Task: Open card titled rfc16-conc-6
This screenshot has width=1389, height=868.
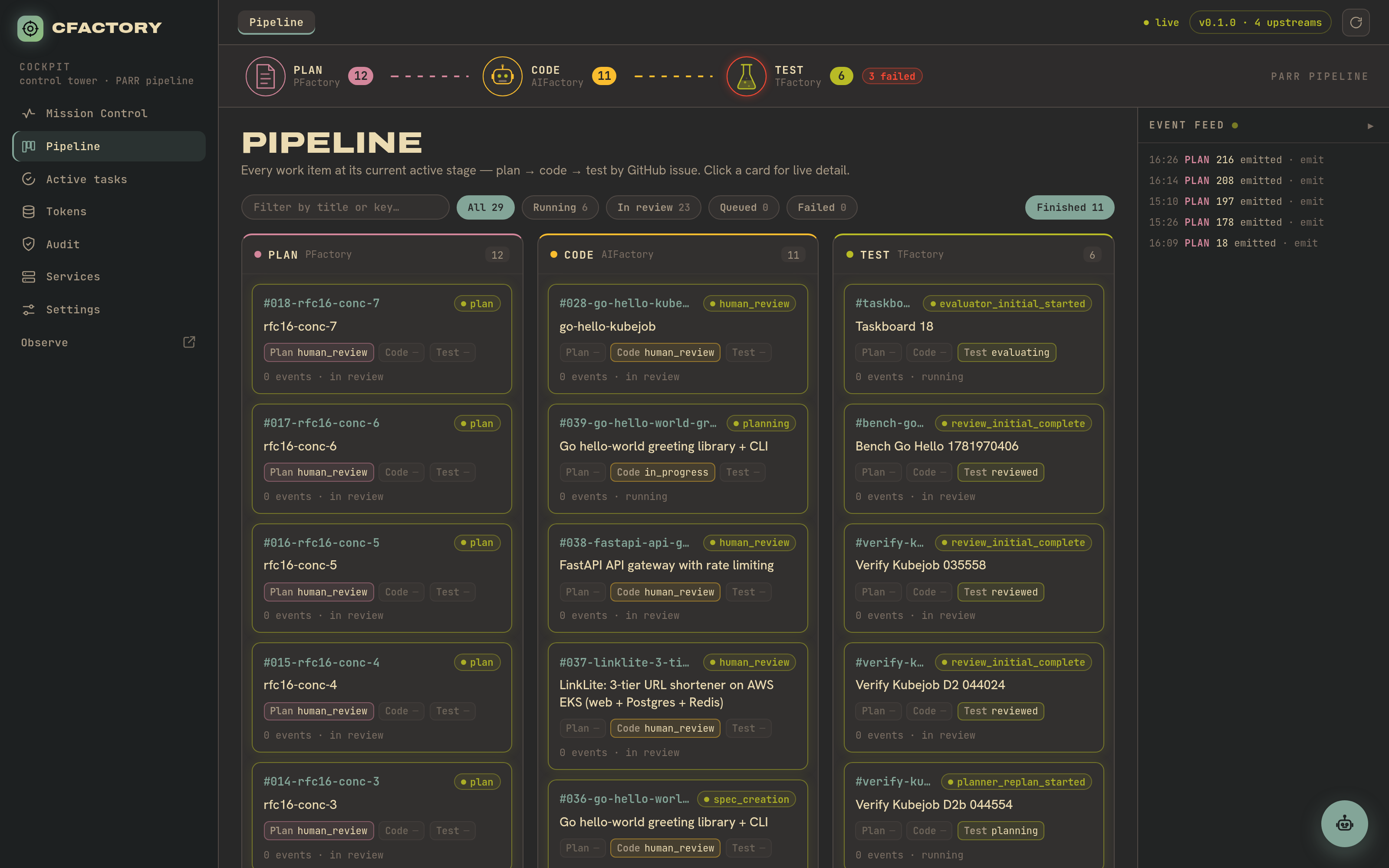Action: click(x=382, y=459)
